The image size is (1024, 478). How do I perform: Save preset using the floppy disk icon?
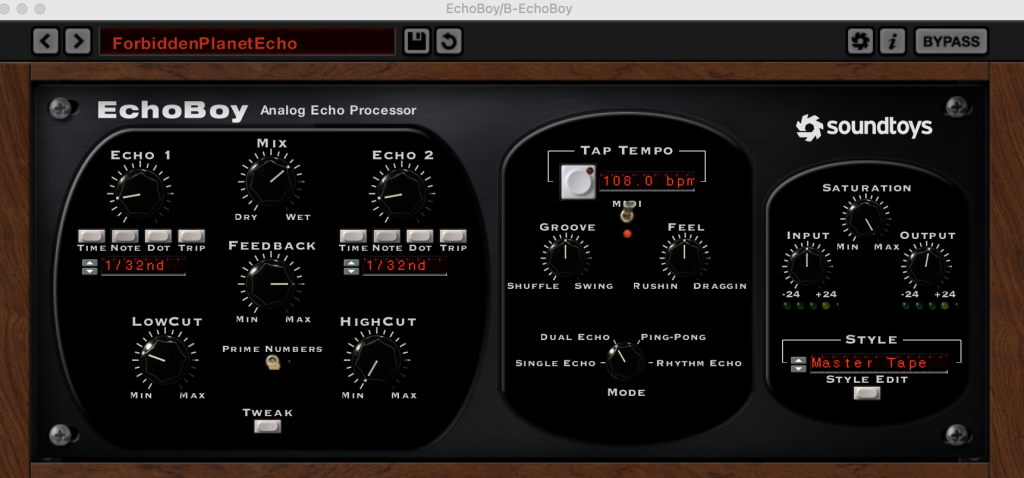[416, 41]
